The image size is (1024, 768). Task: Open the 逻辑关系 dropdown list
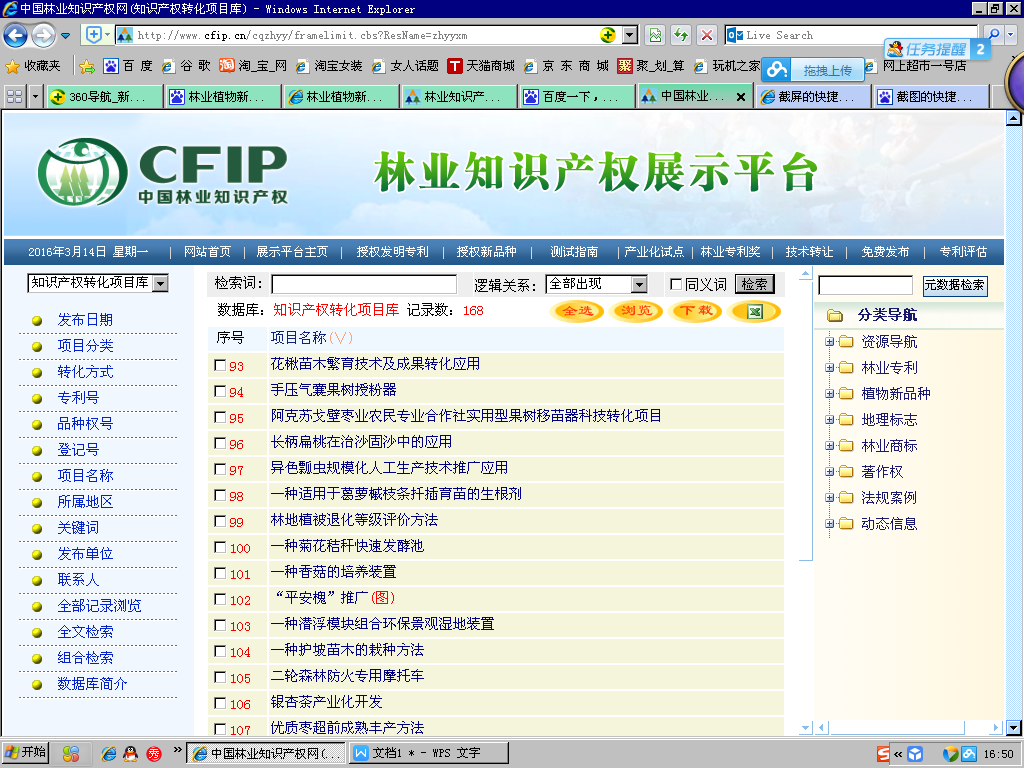tap(639, 285)
